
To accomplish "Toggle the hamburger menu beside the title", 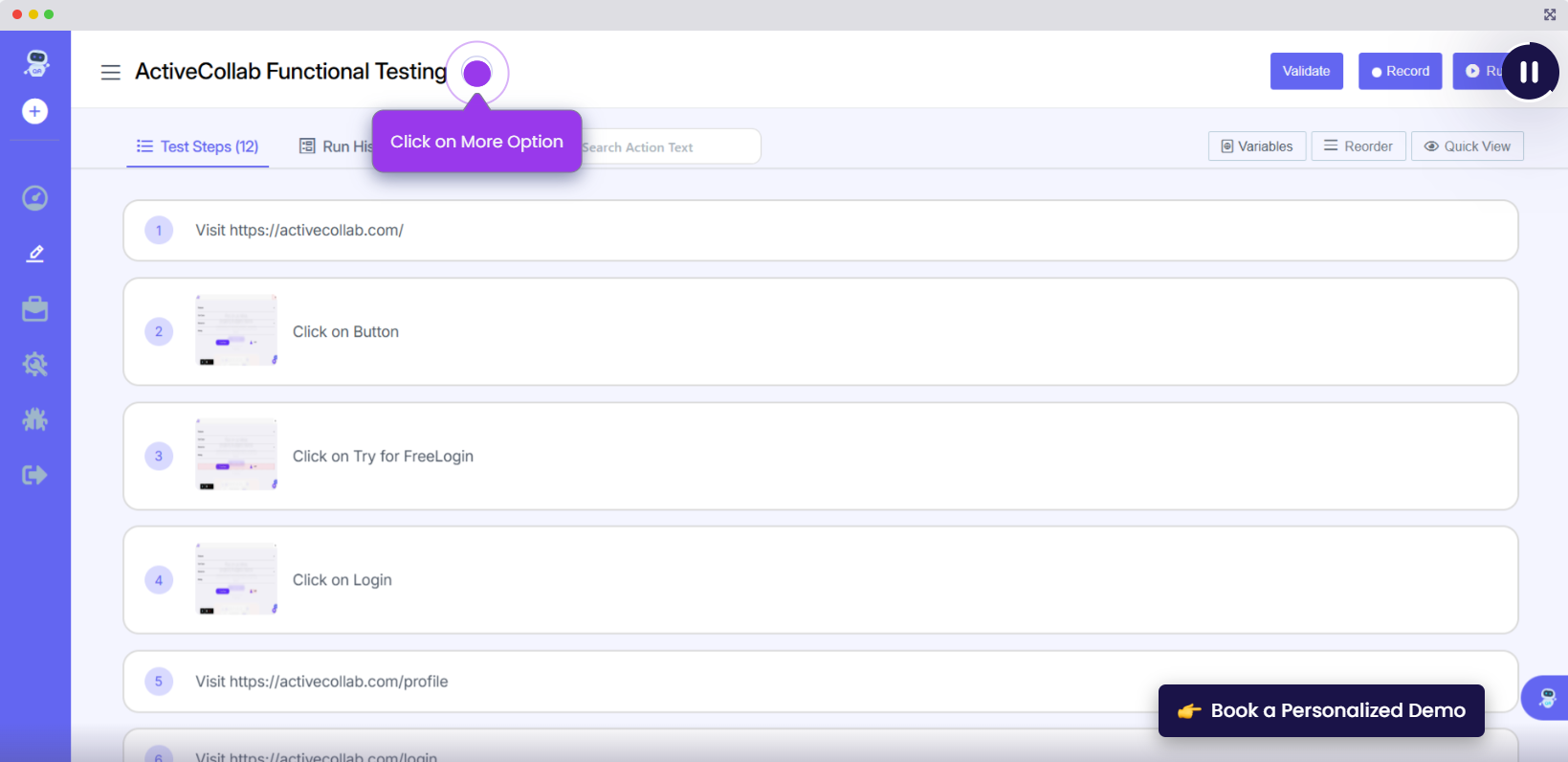I will pyautogui.click(x=111, y=73).
